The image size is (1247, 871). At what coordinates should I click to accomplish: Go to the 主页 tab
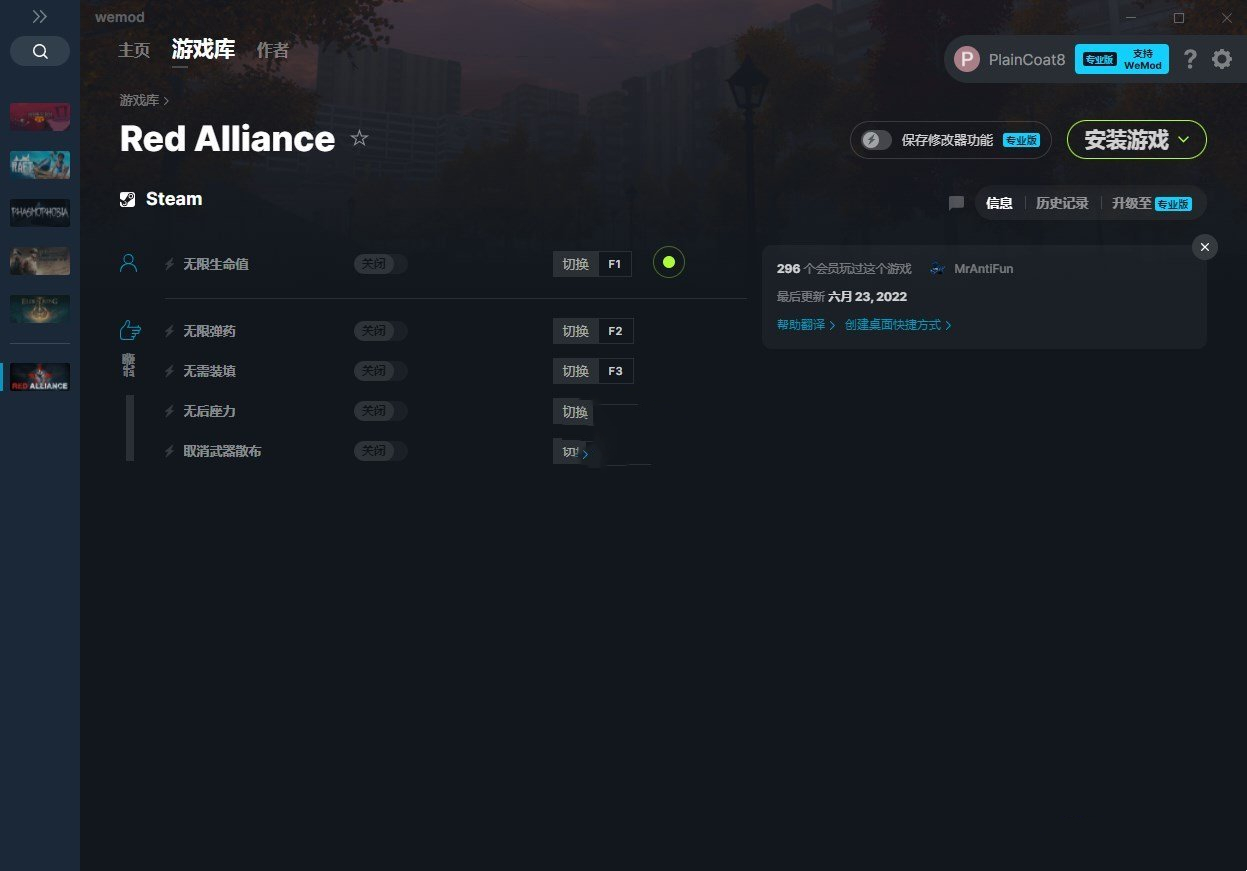click(134, 50)
